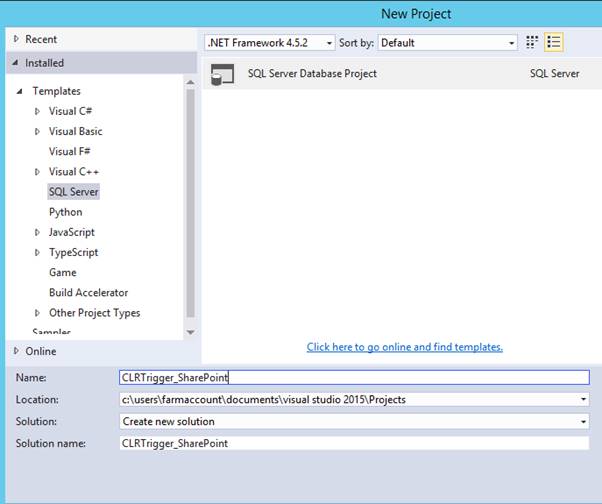The width and height of the screenshot is (602, 504).
Task: Open the Location path dropdown
Action: point(583,400)
